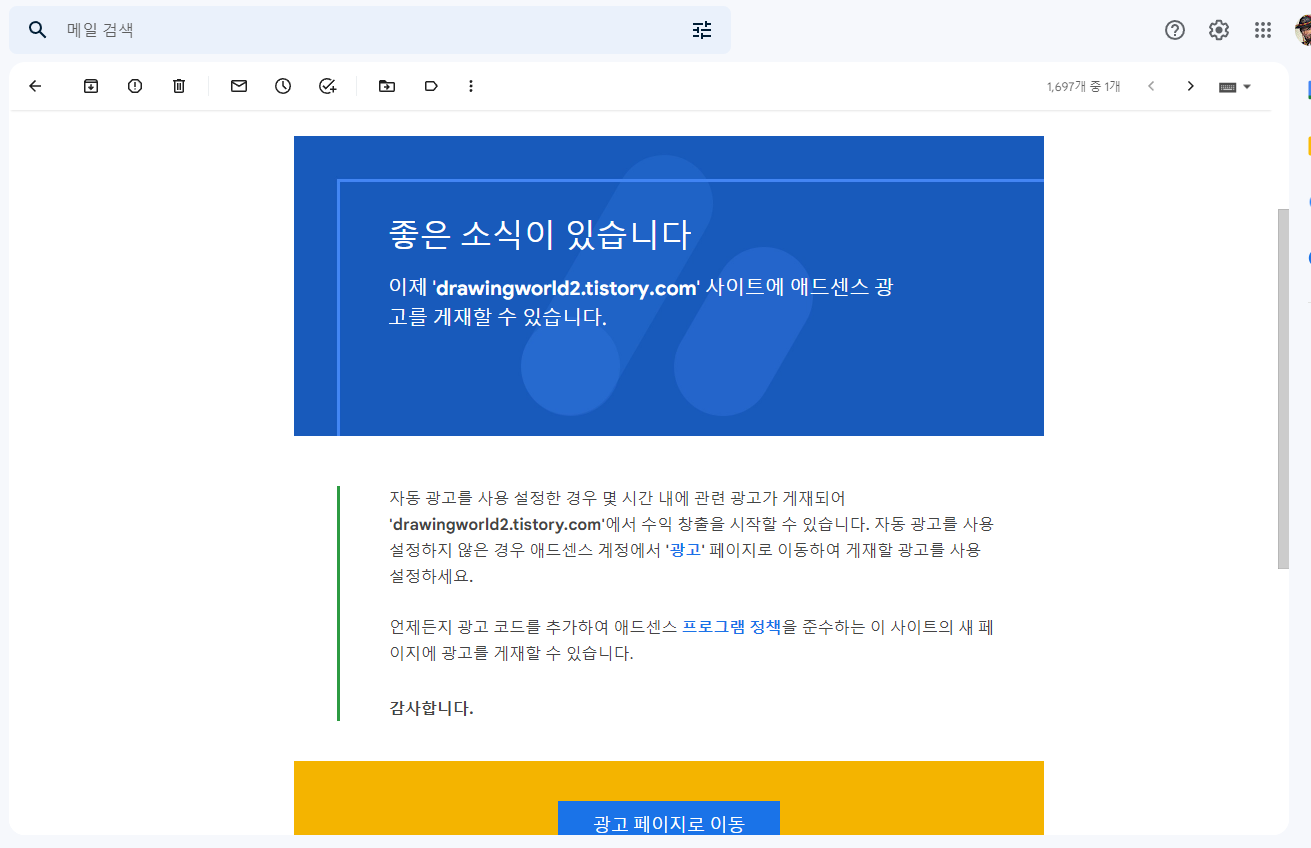Open advanced search options filter icon
This screenshot has height=848, width=1311.
point(702,30)
